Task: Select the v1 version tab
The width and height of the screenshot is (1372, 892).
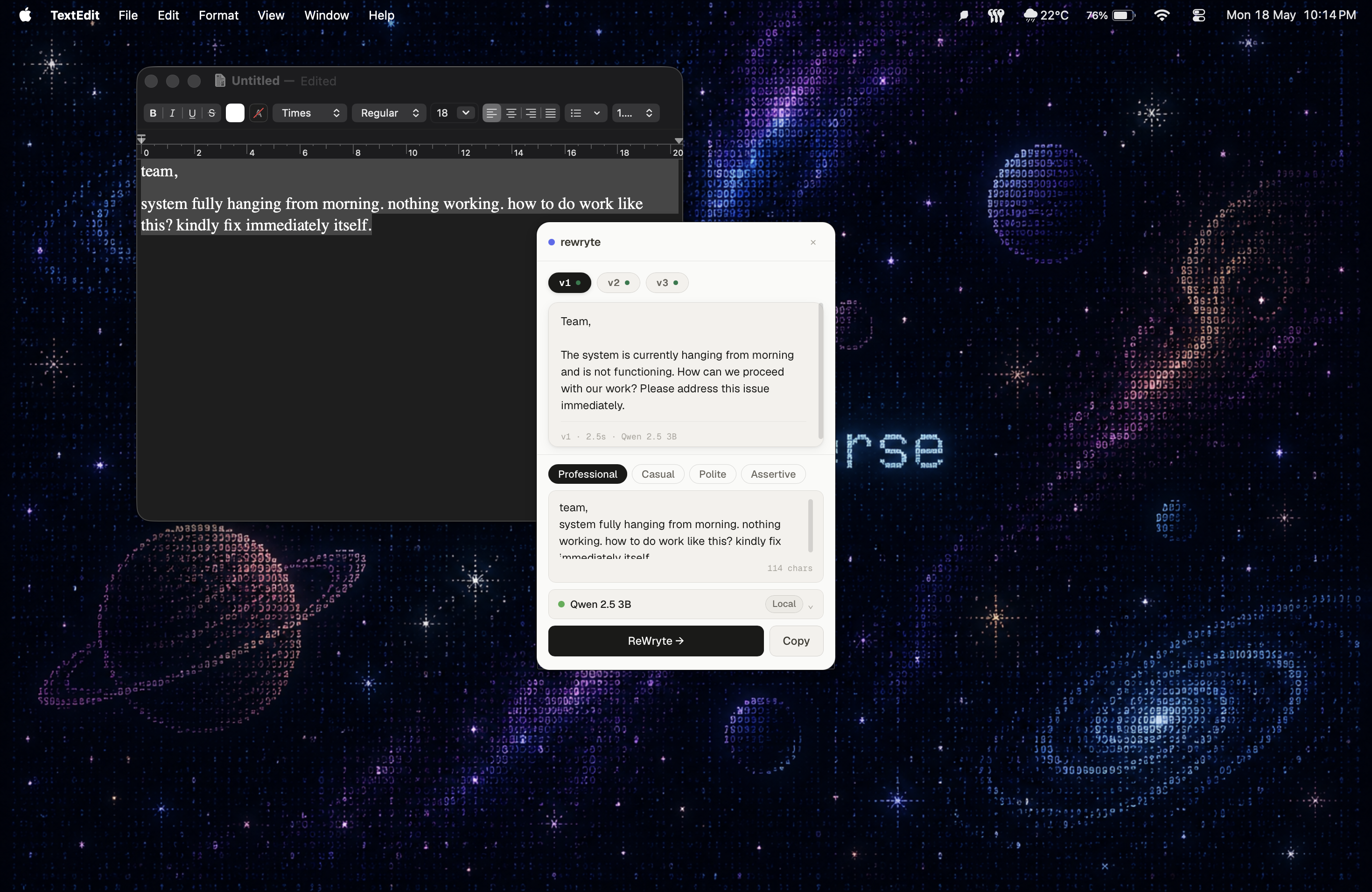Action: point(569,282)
